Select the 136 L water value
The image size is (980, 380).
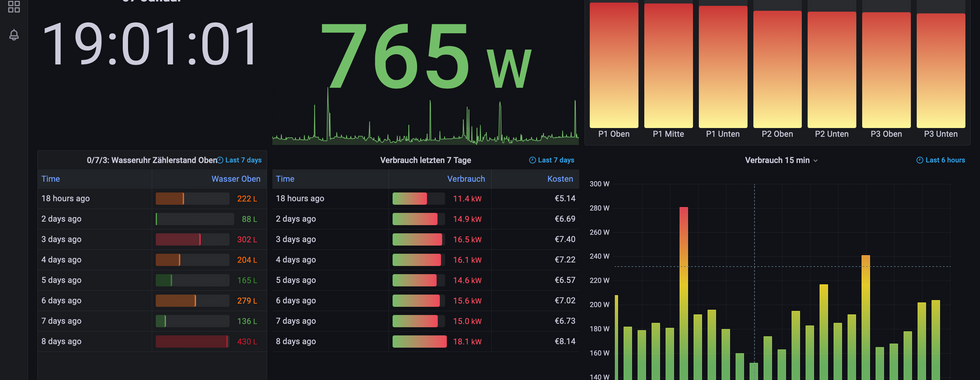(x=247, y=321)
